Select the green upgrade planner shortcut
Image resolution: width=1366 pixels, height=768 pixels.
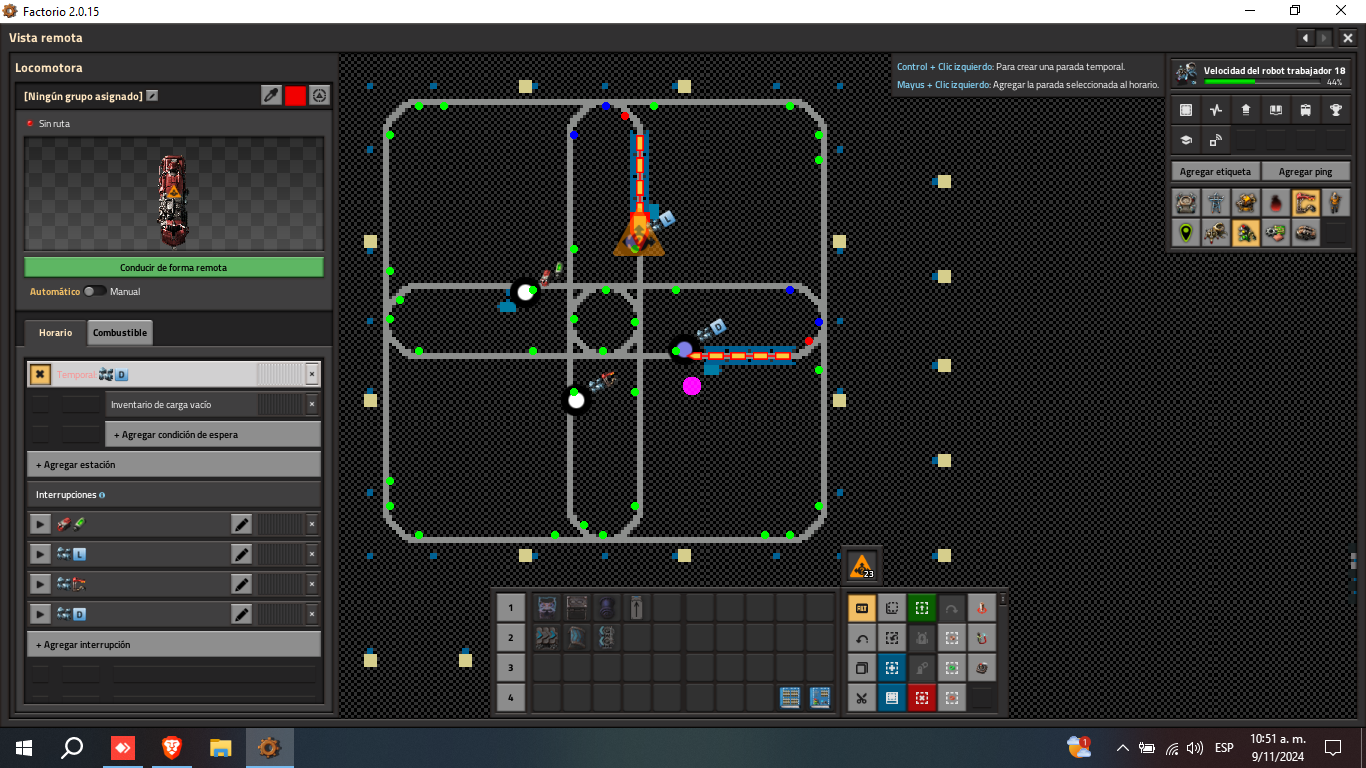click(921, 608)
